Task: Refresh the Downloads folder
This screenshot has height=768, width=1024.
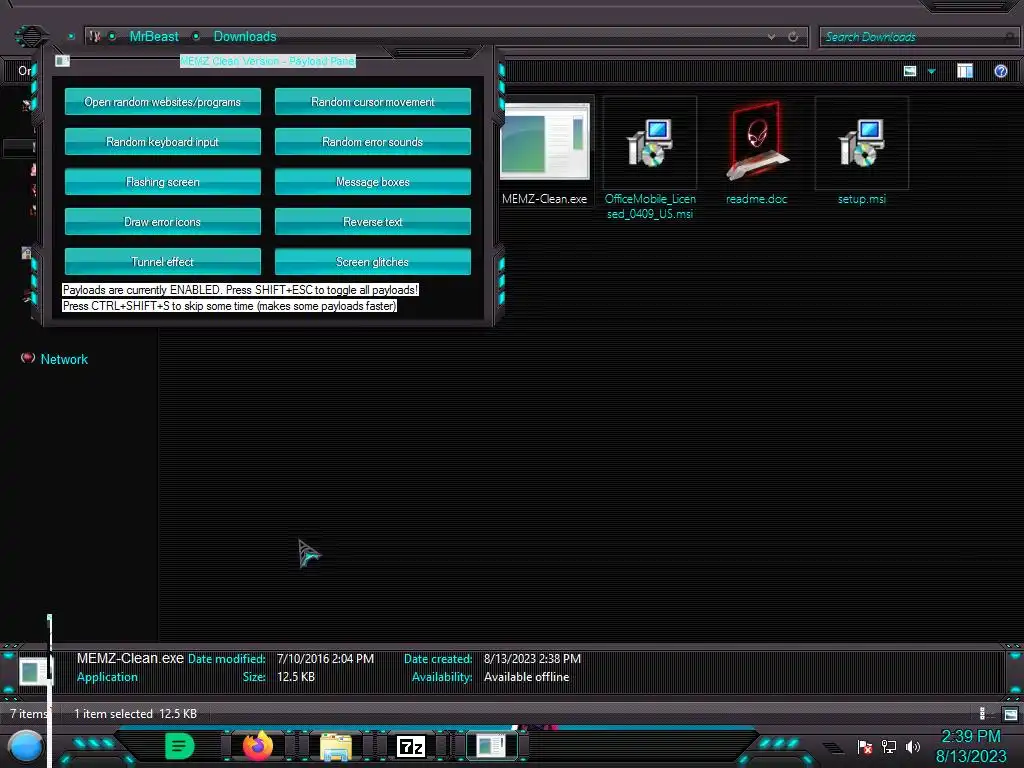Action: click(x=793, y=37)
